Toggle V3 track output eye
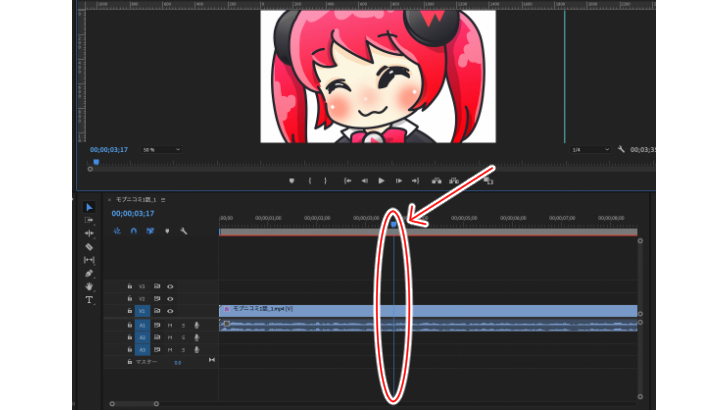Screen dimensions: 728x410 170,286
